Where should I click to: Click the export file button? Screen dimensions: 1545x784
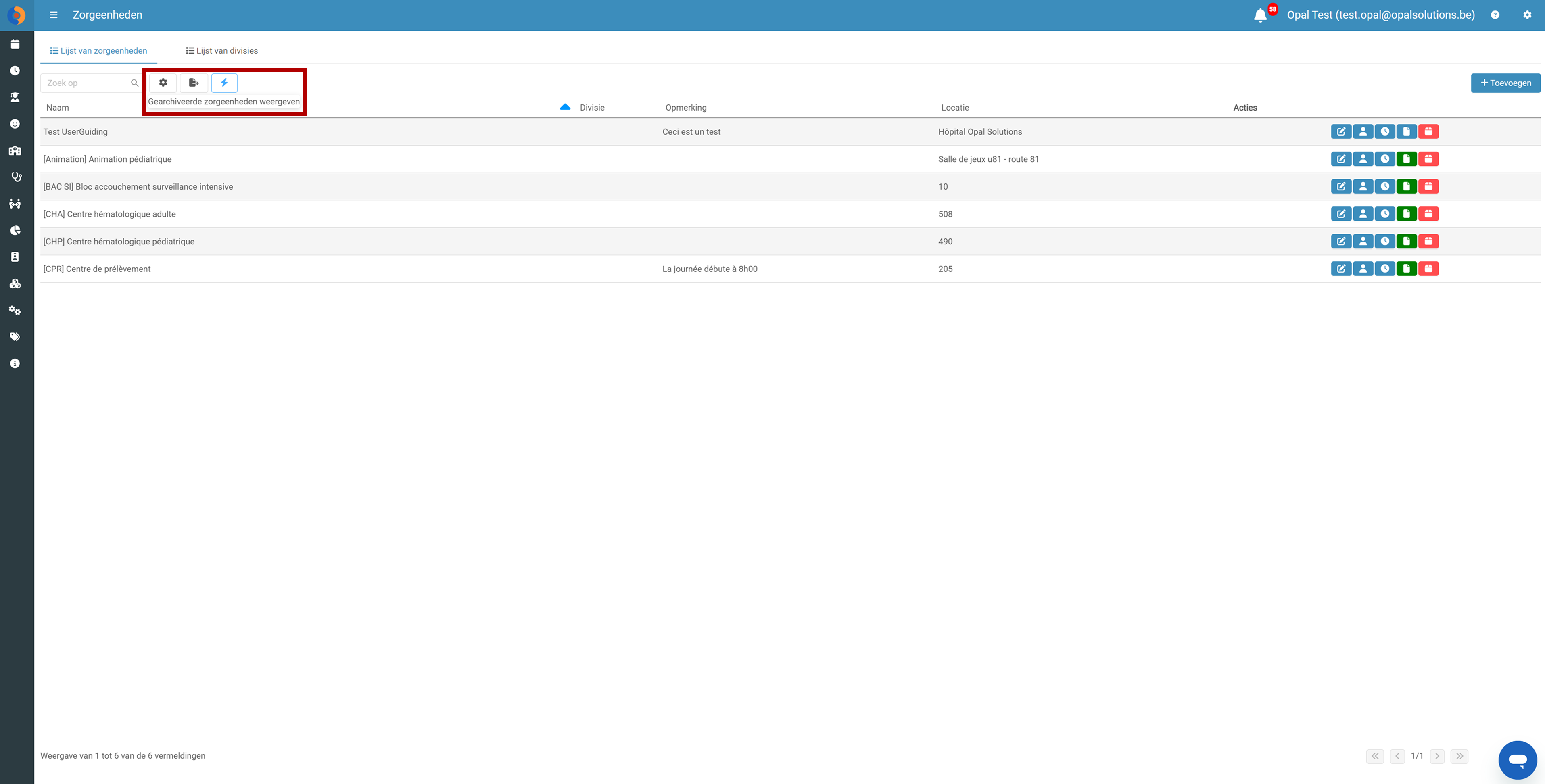194,83
